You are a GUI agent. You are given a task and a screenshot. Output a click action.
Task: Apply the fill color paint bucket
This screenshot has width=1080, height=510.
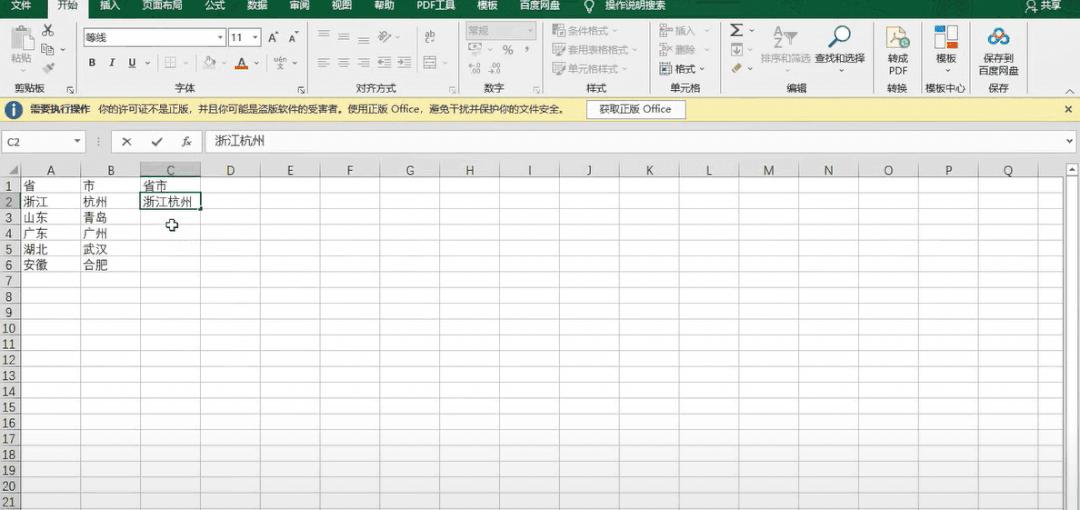209,63
